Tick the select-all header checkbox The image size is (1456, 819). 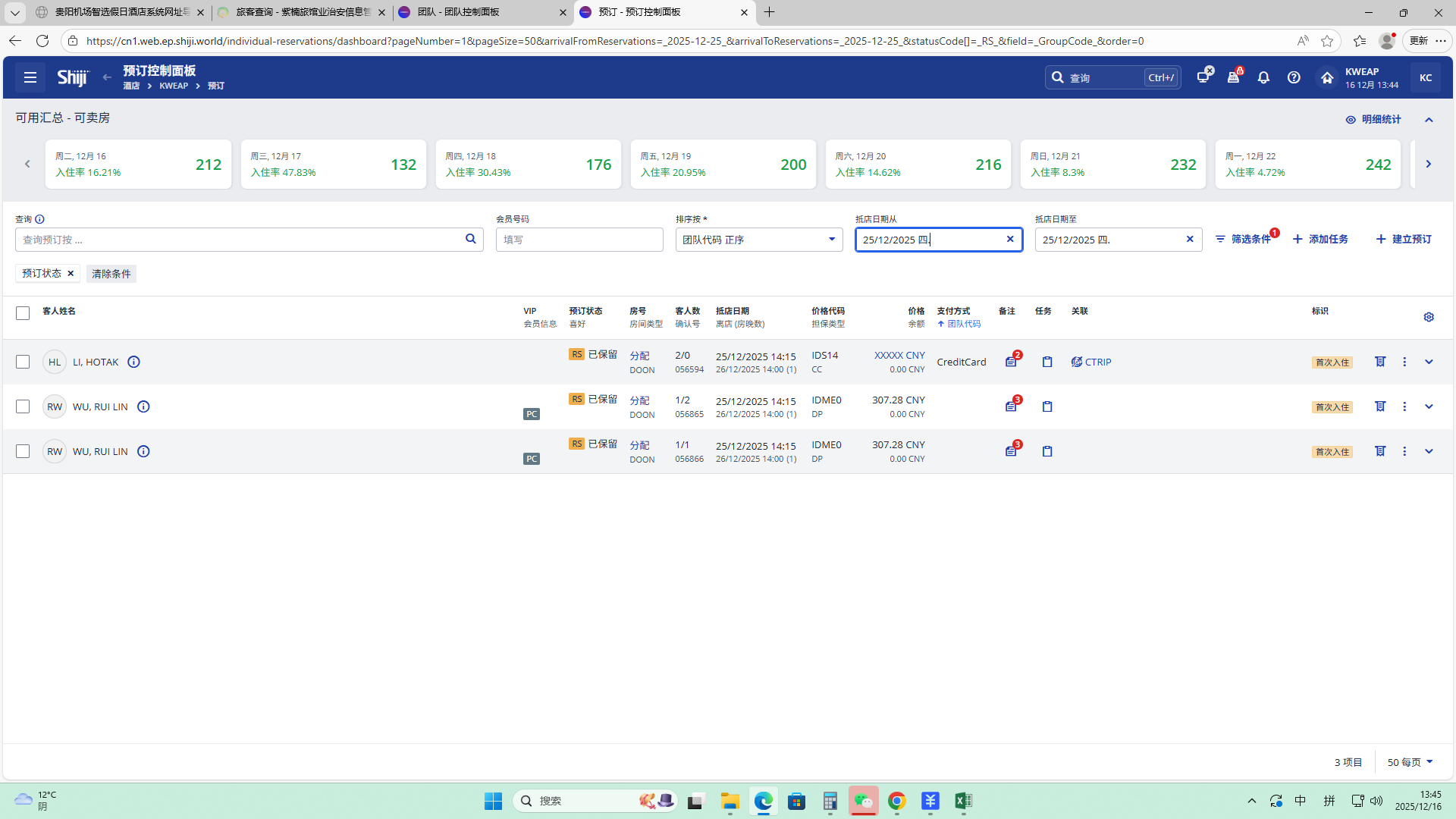point(23,313)
